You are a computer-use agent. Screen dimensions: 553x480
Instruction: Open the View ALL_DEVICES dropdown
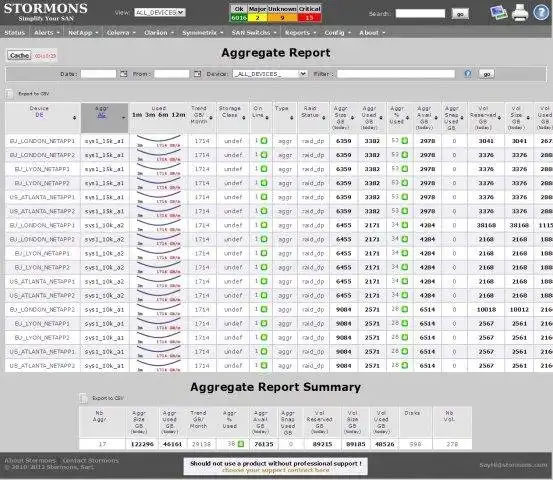(x=160, y=13)
